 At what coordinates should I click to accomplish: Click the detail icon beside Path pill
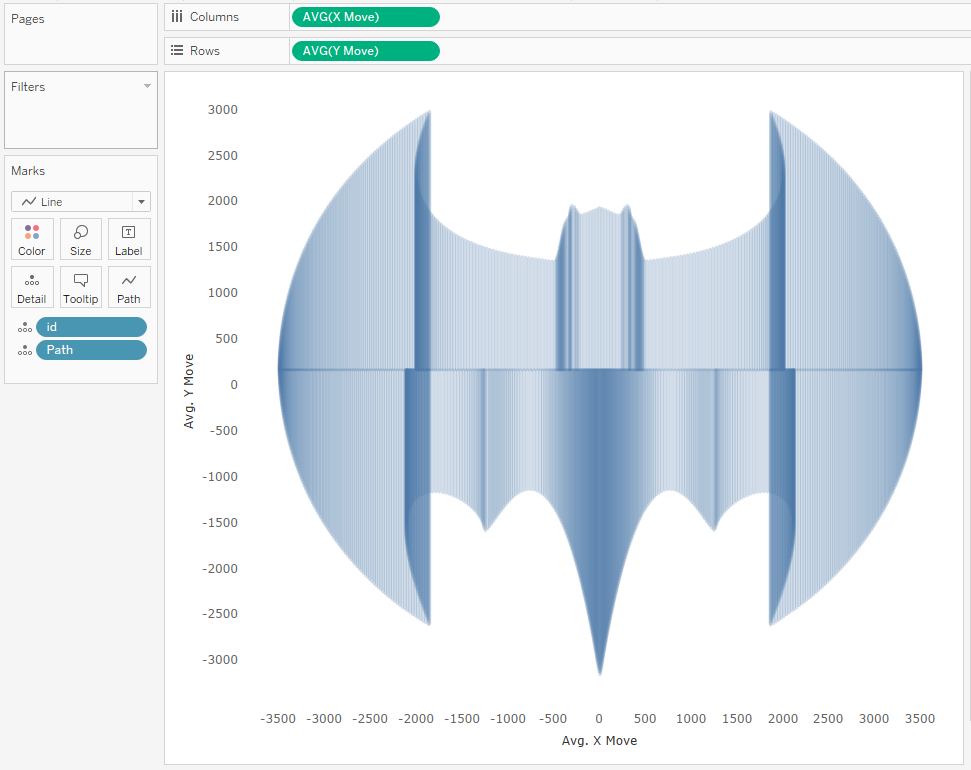tap(25, 351)
